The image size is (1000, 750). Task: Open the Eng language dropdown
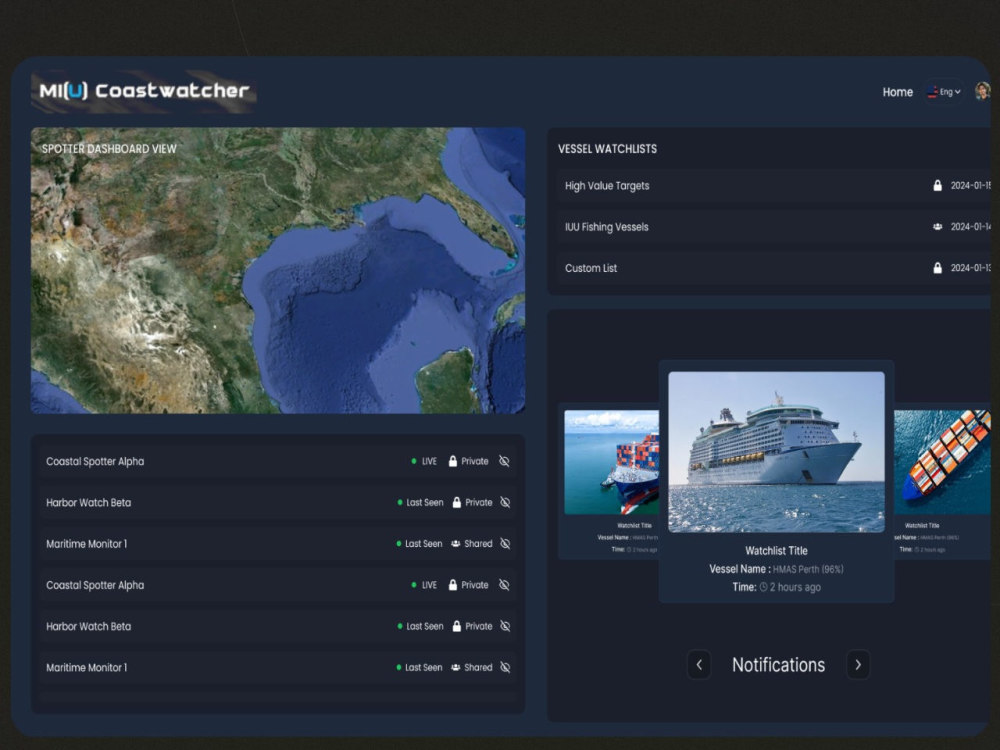click(x=944, y=92)
